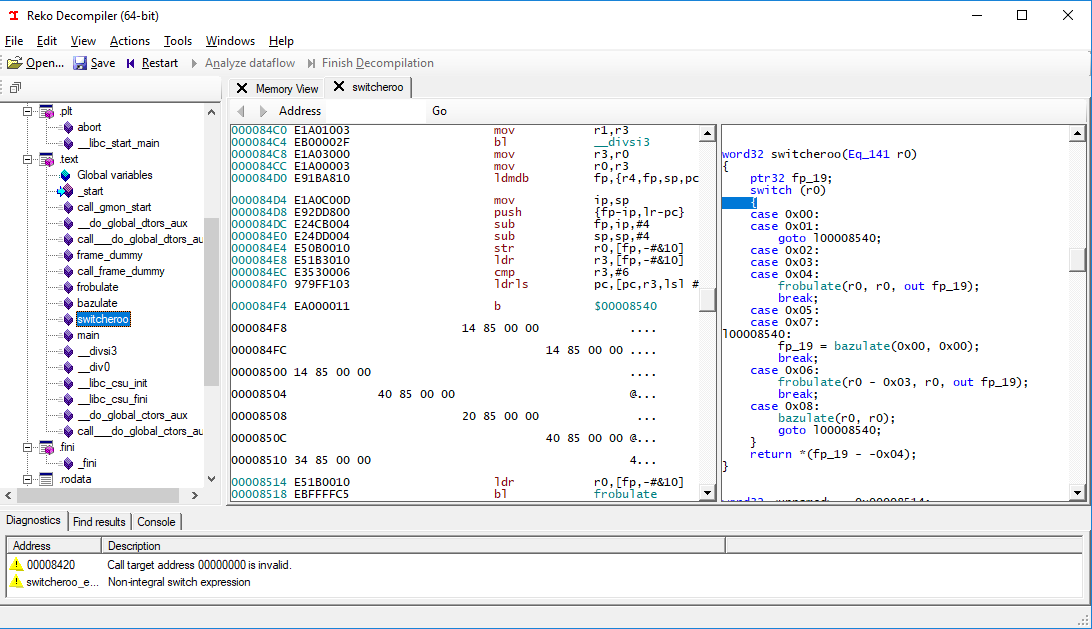Open the Actions menu
Screen dimensions: 1092x629
[x=130, y=41]
